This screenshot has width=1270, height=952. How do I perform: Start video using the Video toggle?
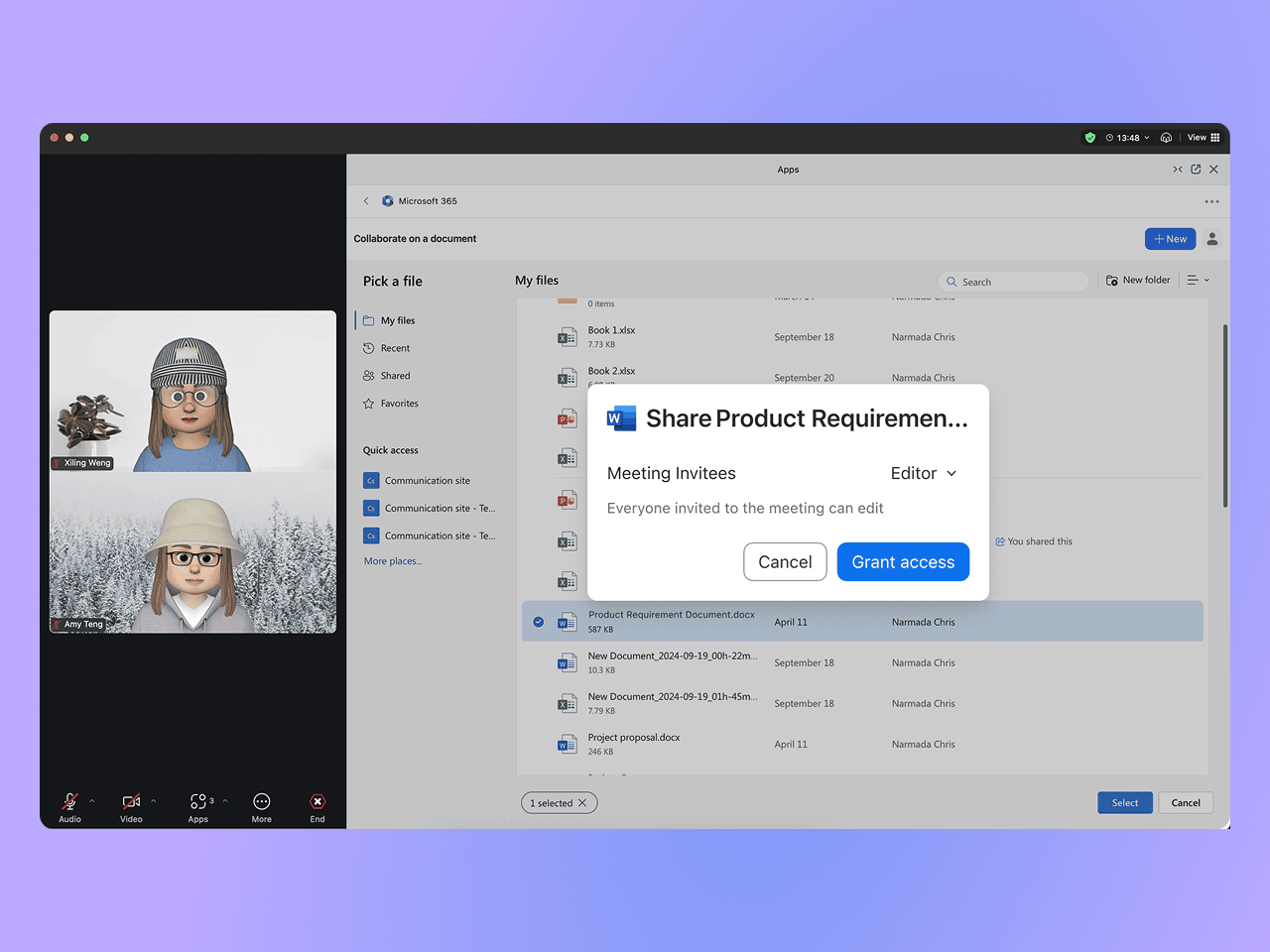(132, 800)
